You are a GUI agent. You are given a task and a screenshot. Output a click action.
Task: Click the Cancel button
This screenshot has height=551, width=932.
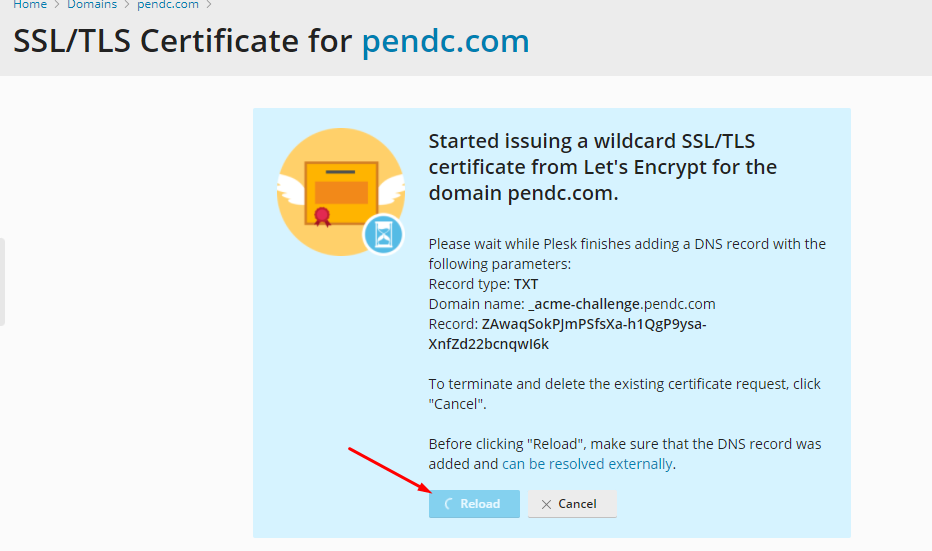(572, 503)
